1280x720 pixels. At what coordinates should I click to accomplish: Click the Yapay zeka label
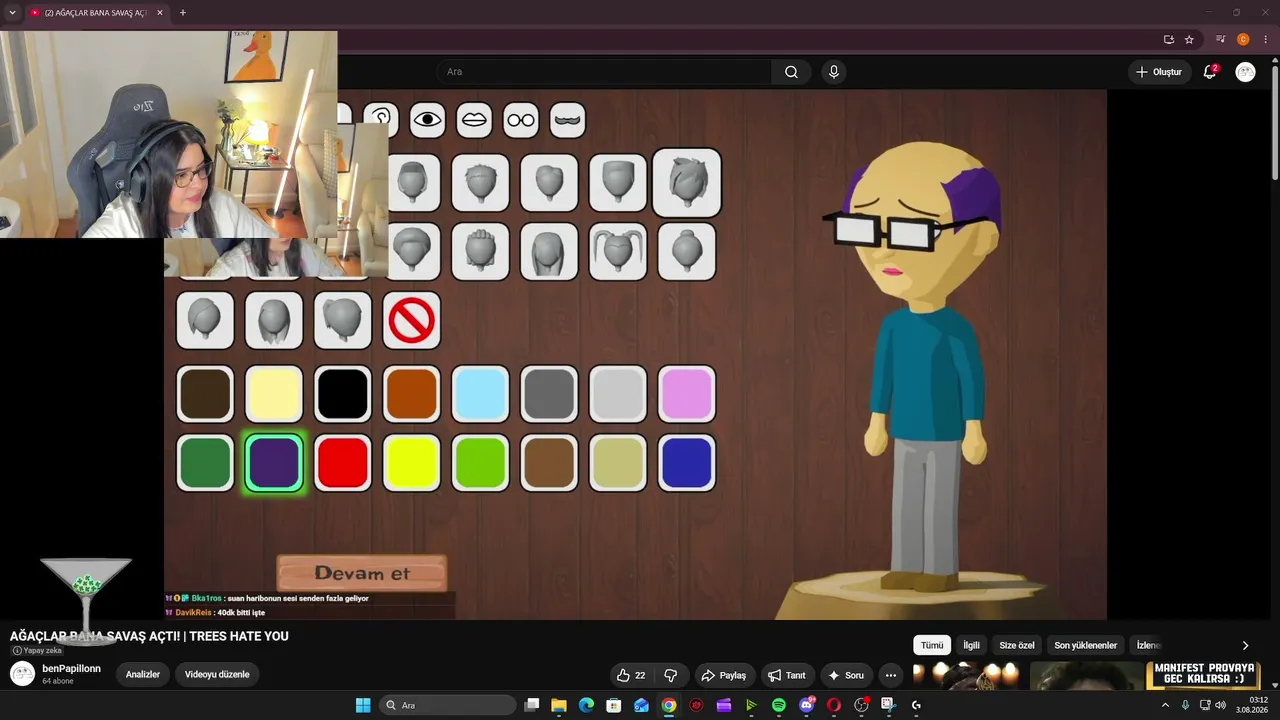[37, 650]
